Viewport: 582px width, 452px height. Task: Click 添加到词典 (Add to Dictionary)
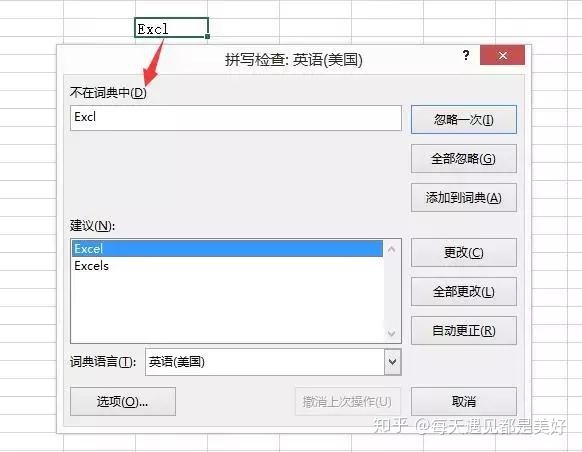tap(464, 197)
